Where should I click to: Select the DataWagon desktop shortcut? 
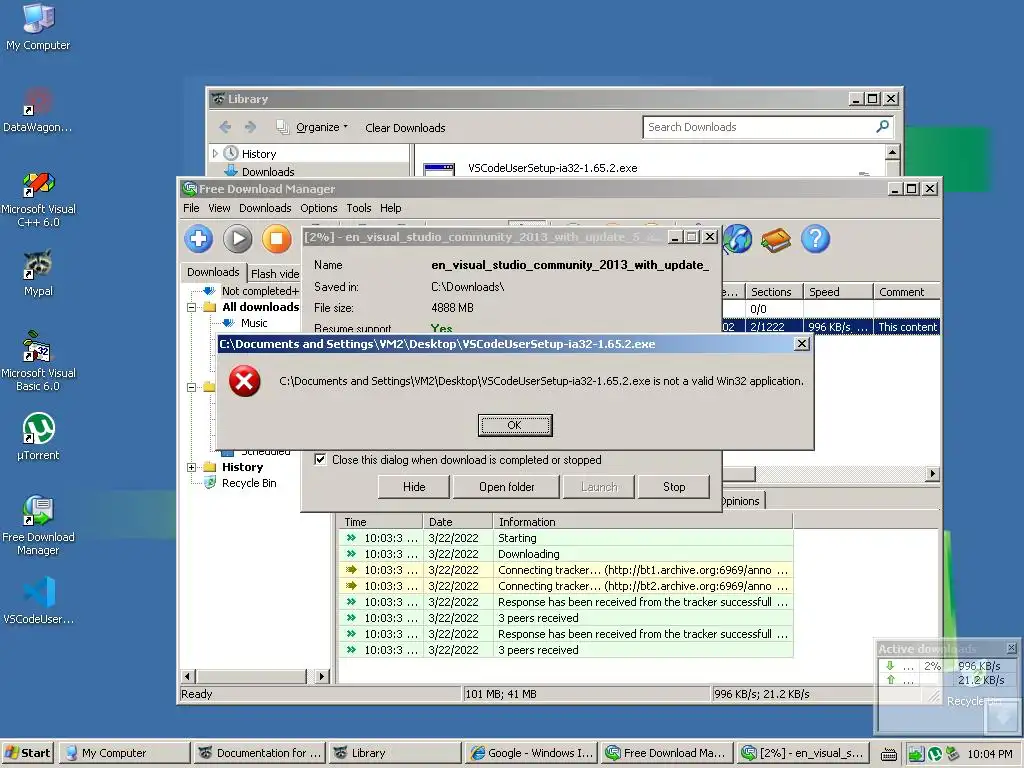coord(38,110)
